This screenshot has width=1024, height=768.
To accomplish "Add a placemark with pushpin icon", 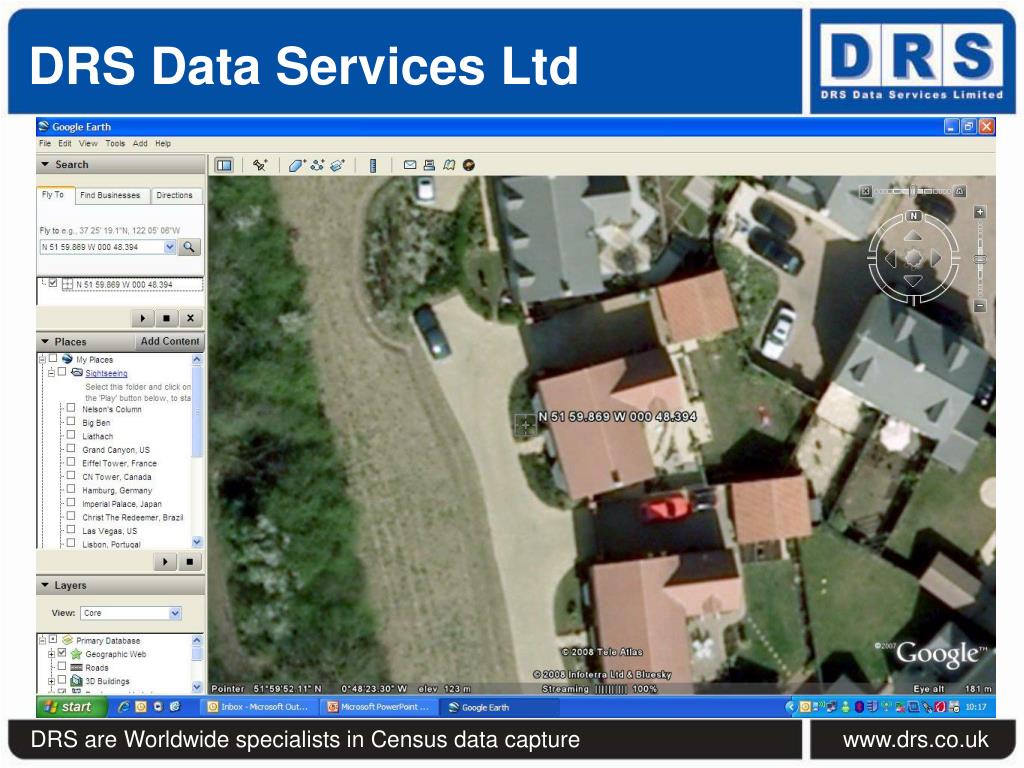I will click(x=260, y=165).
